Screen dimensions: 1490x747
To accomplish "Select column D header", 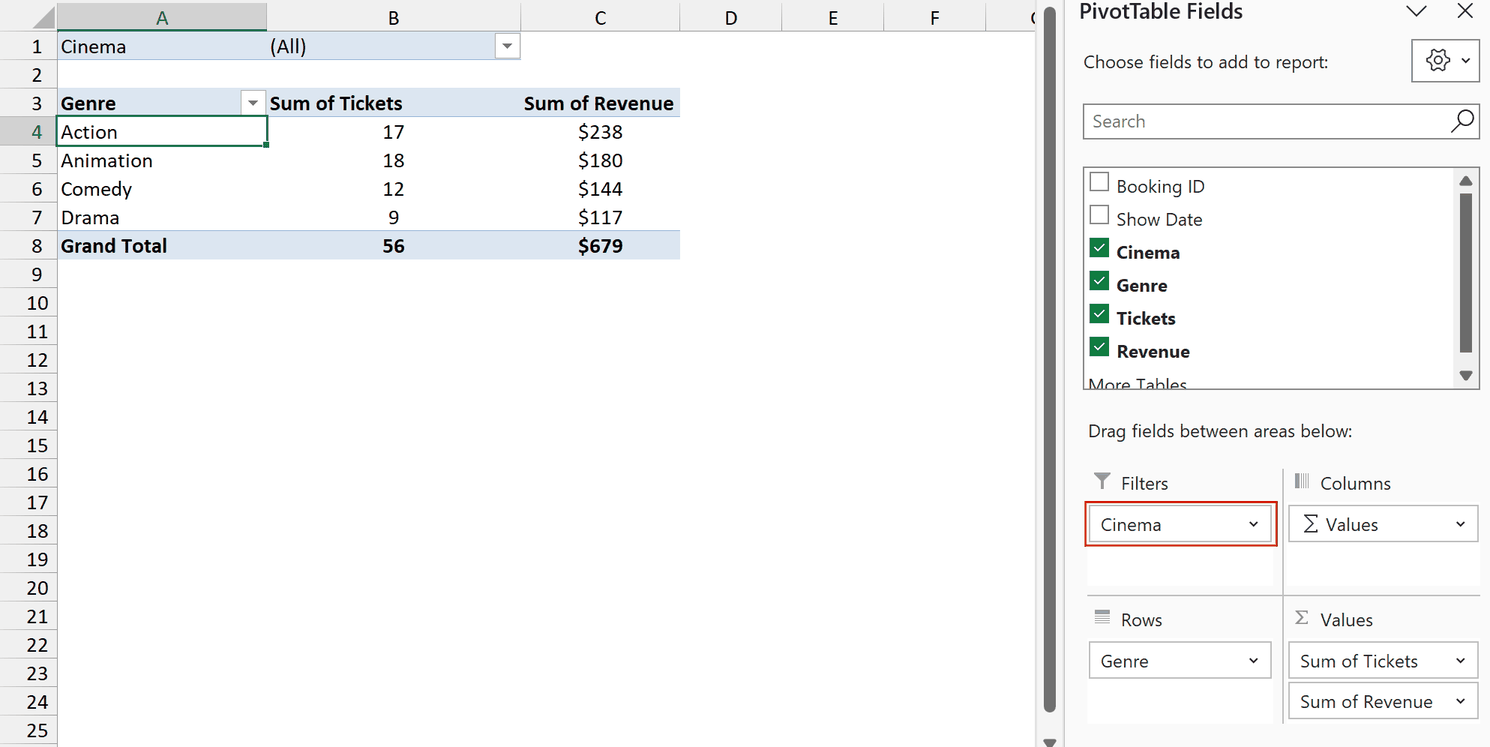I will coord(730,18).
